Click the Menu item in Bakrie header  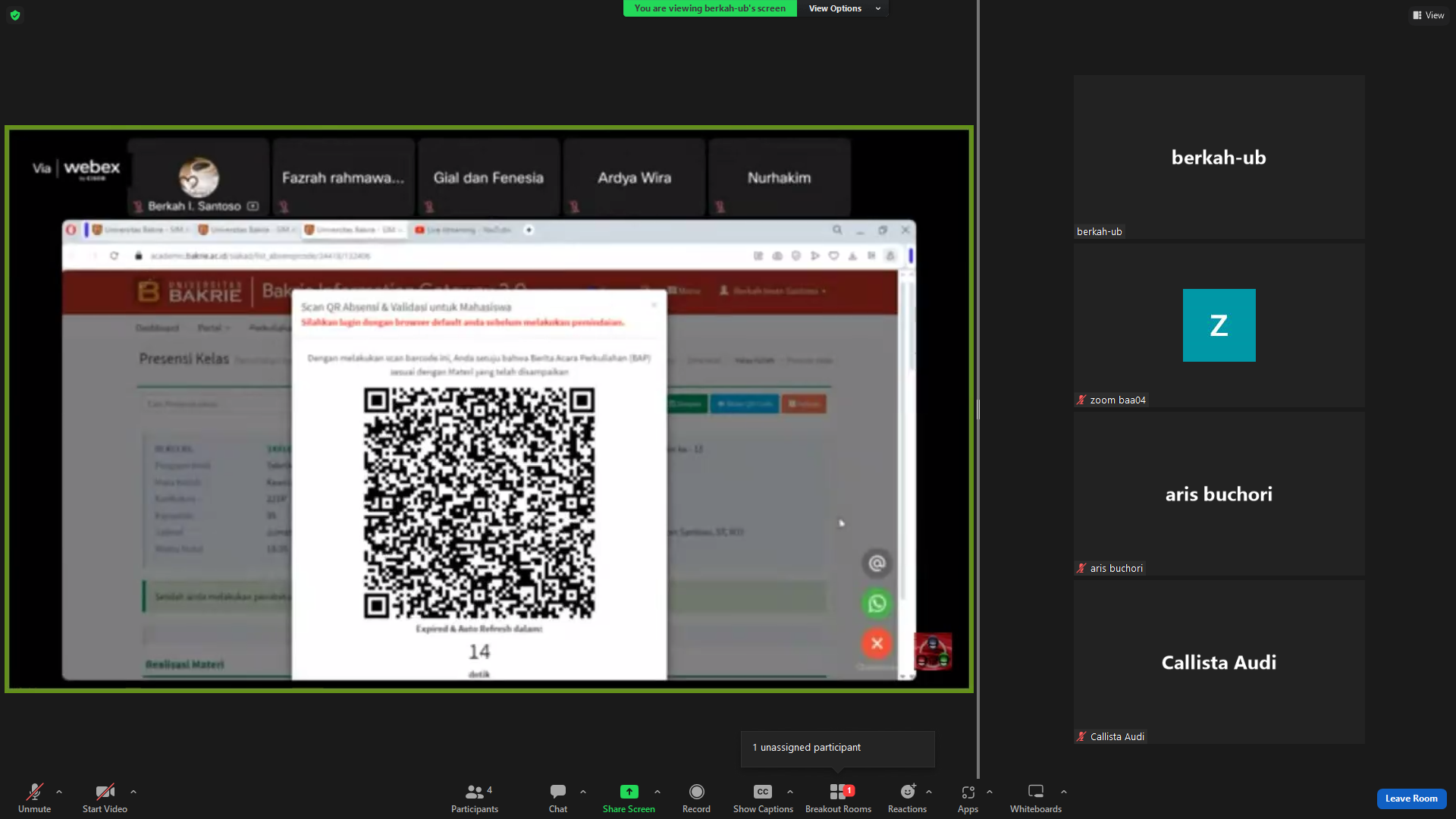click(x=684, y=290)
